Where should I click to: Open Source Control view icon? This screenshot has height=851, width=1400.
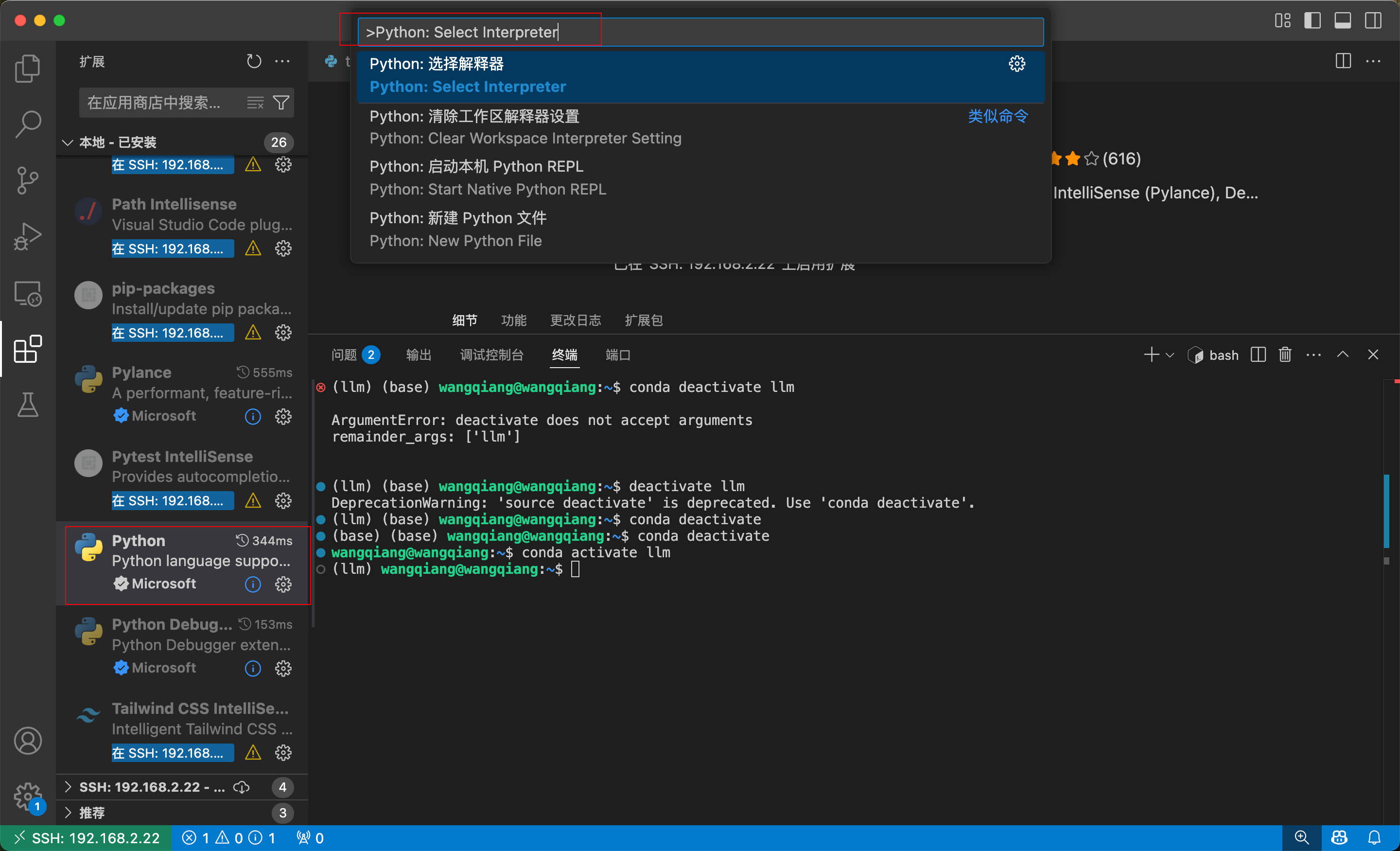pyautogui.click(x=27, y=180)
